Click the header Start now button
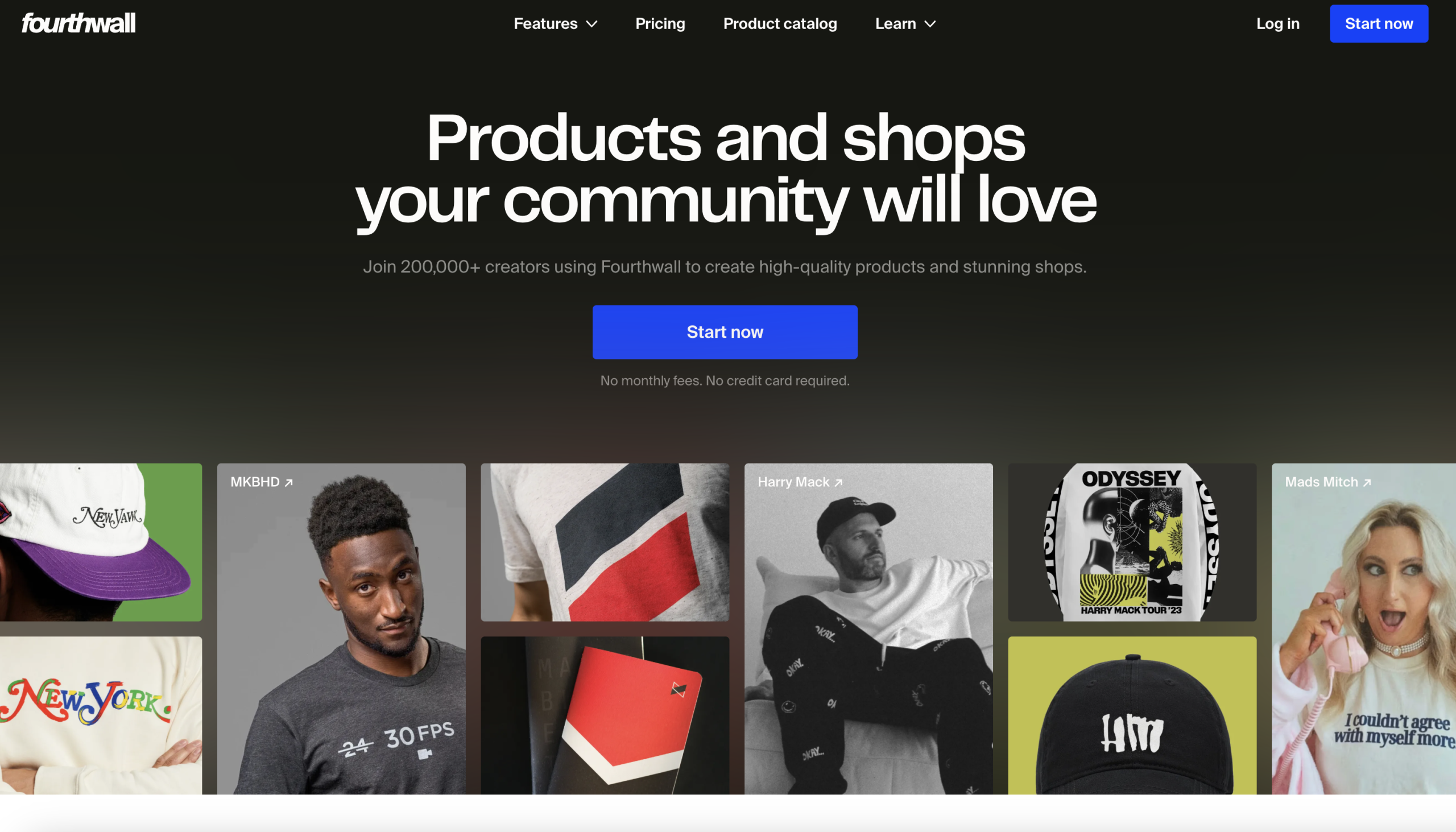1456x832 pixels. pos(1379,23)
